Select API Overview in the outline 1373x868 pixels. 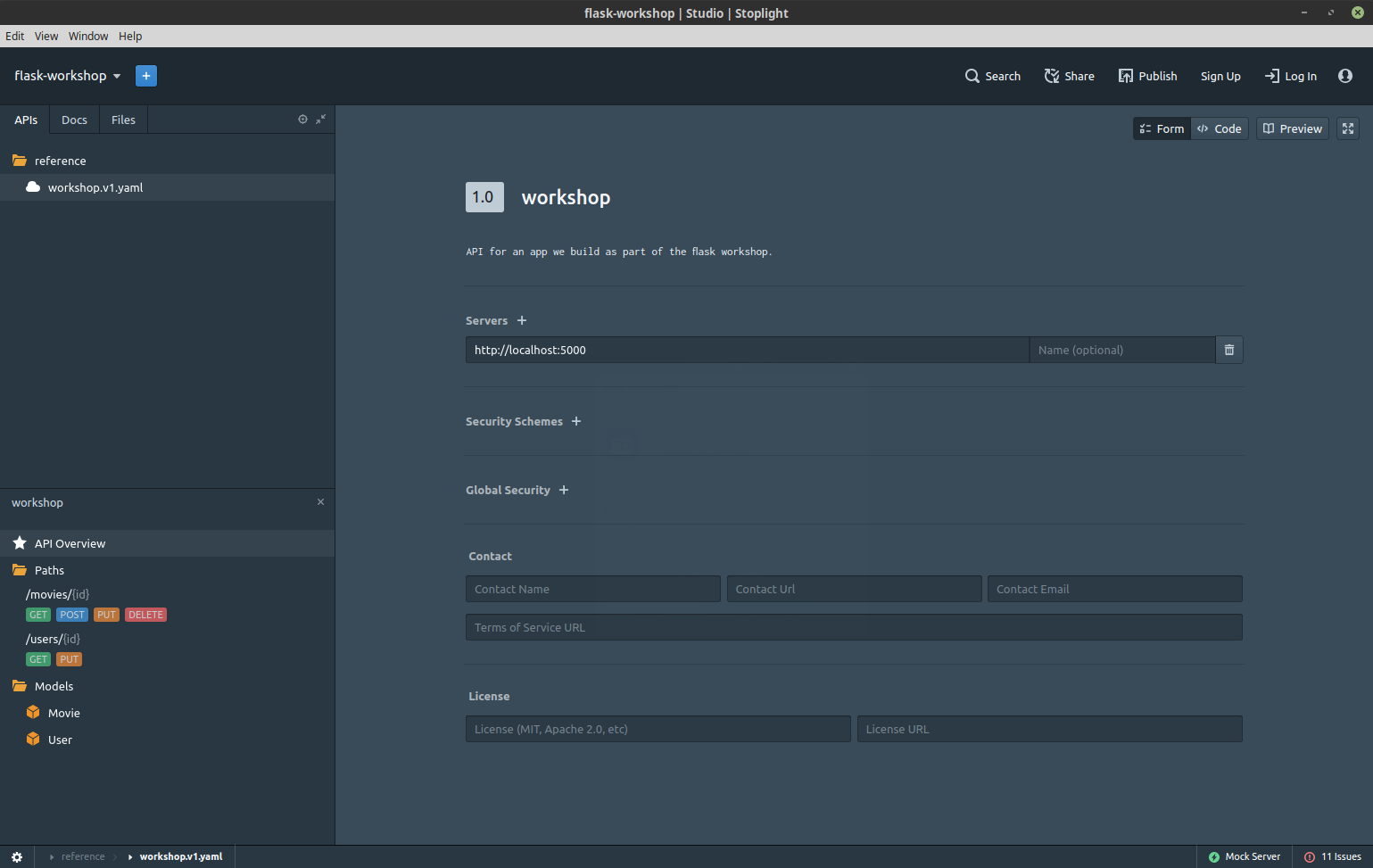coord(167,543)
